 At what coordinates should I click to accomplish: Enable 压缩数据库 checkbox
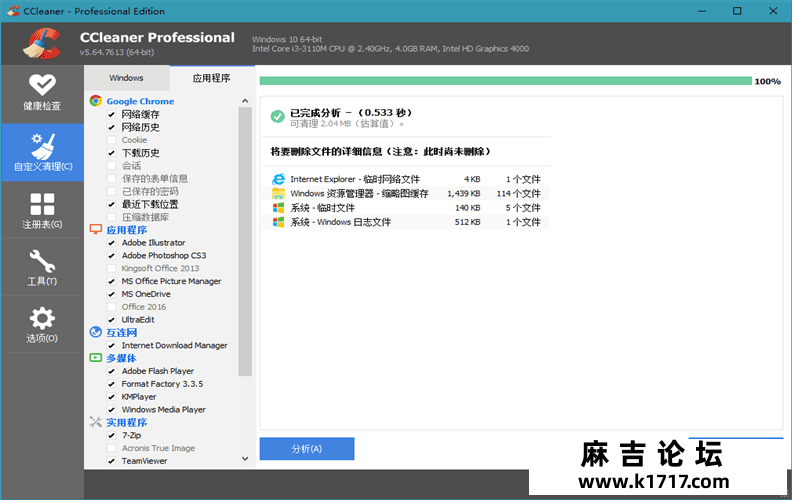pyautogui.click(x=112, y=217)
